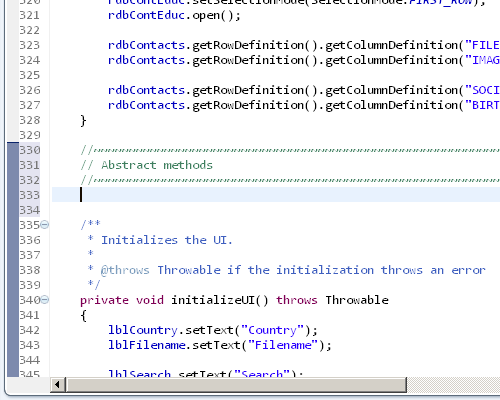
Task: Click the 'private' keyword on line 340
Action: (x=104, y=300)
